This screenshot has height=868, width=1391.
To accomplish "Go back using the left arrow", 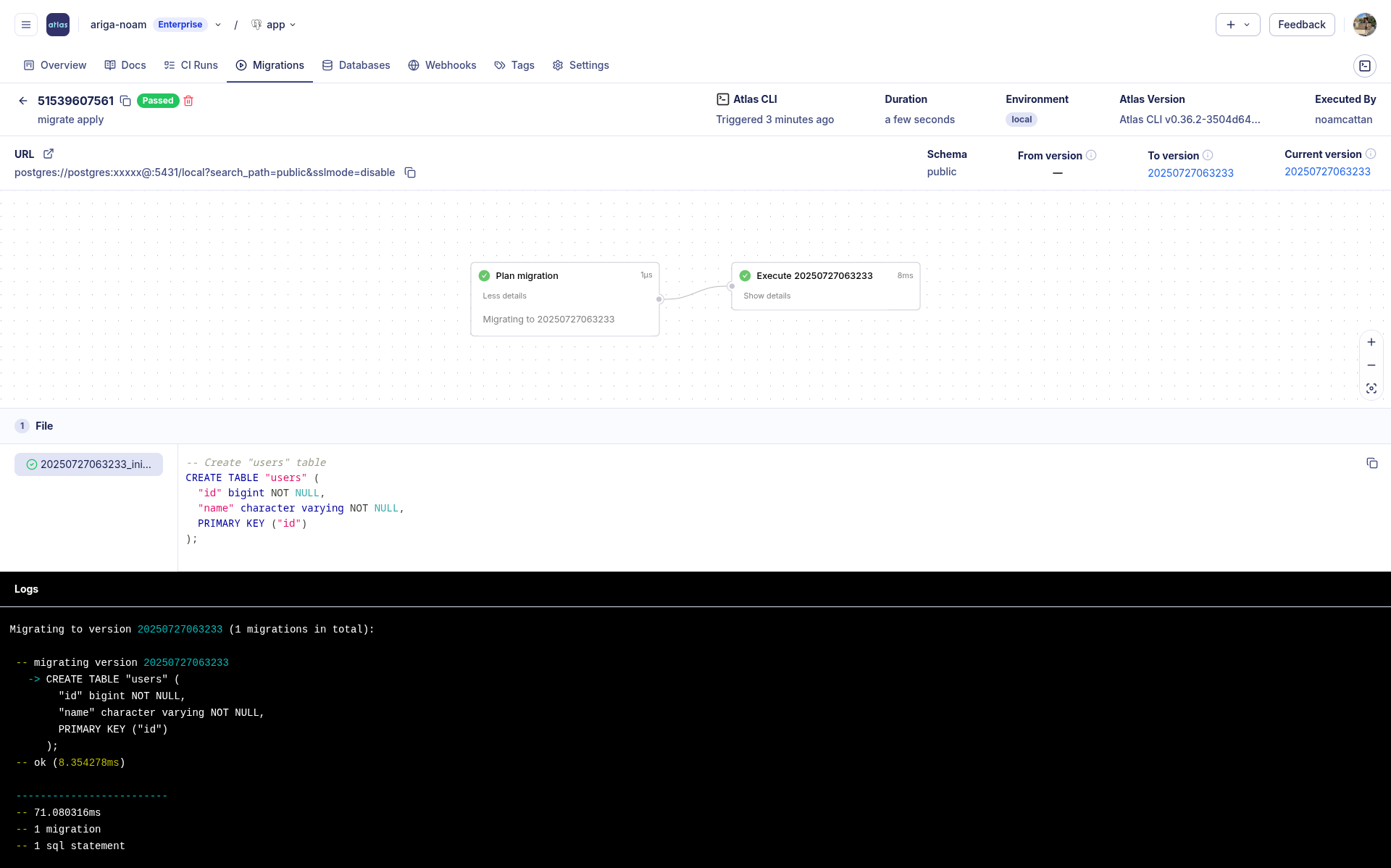I will (x=23, y=101).
